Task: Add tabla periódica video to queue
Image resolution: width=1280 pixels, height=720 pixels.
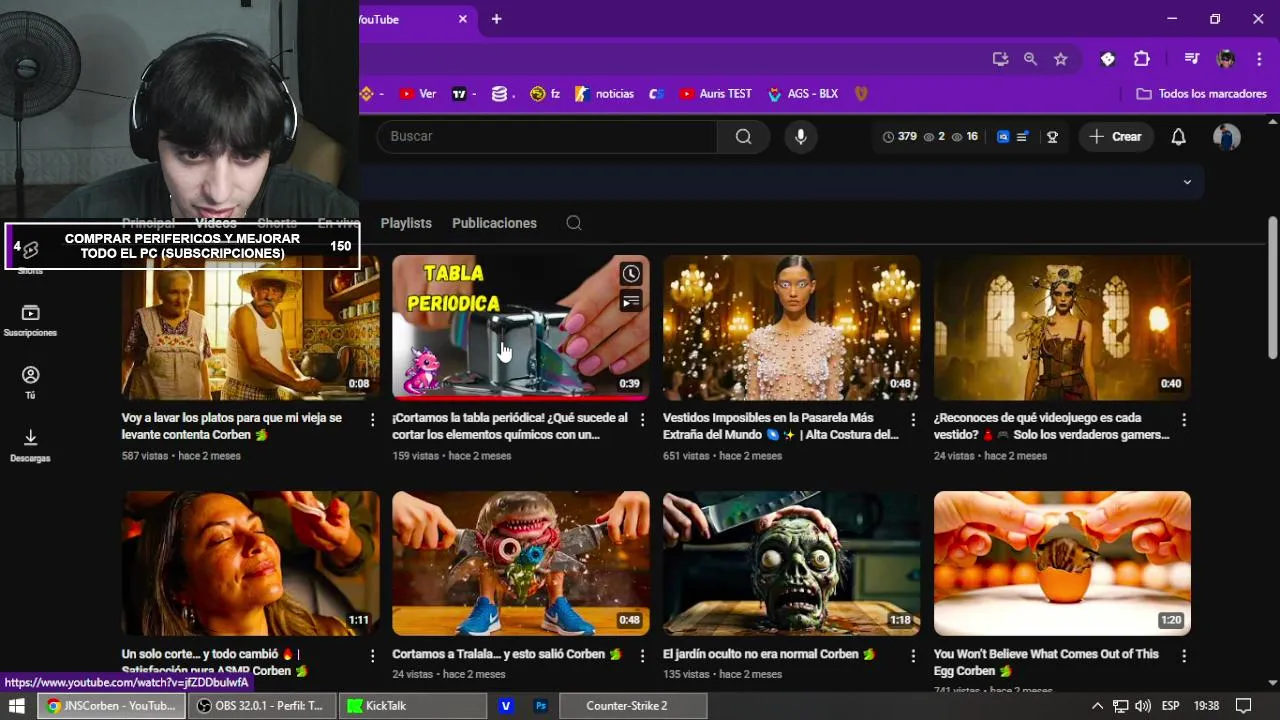Action: [631, 301]
